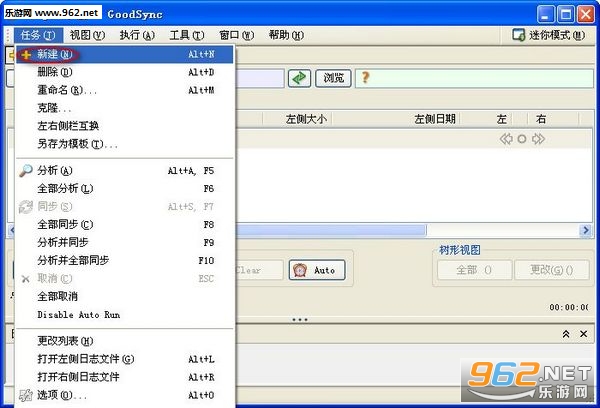Open 打开右侧日志文件 entry
The image size is (600, 408).
click(x=125, y=377)
